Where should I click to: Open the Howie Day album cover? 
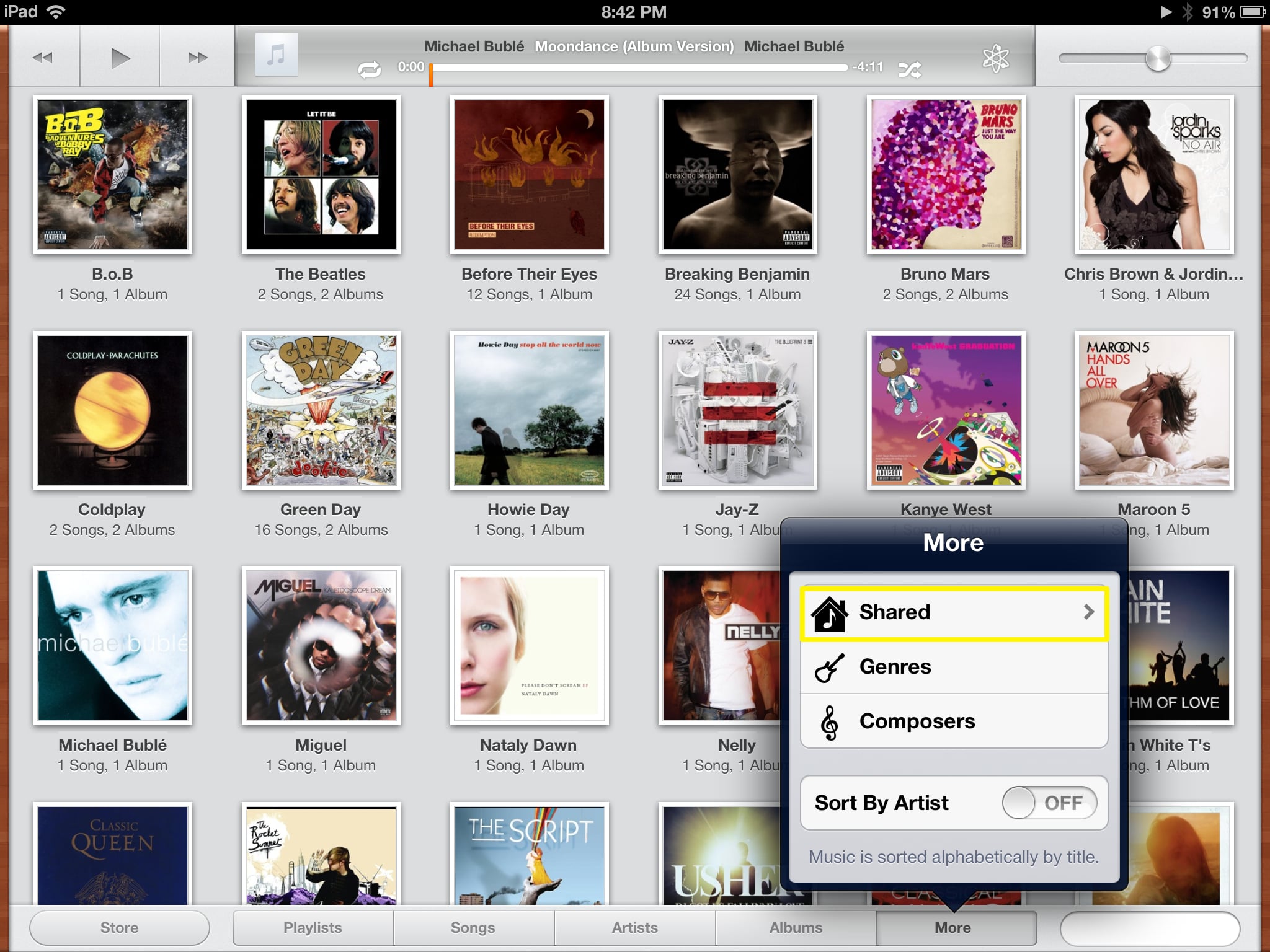[530, 410]
